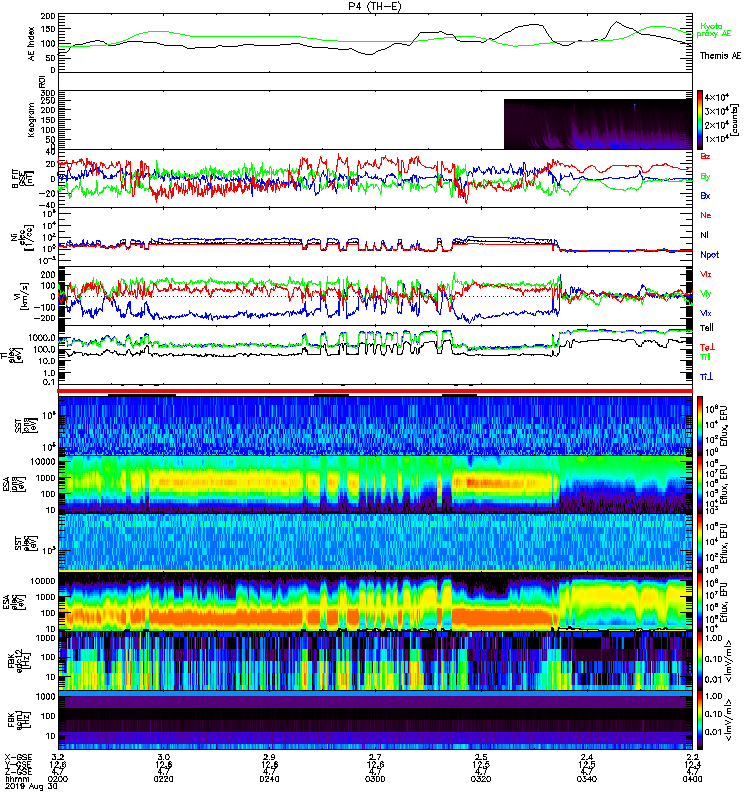Viewport: 750px width, 800px height.
Task: Click the X-GSE value 2.2
Action: [692, 757]
